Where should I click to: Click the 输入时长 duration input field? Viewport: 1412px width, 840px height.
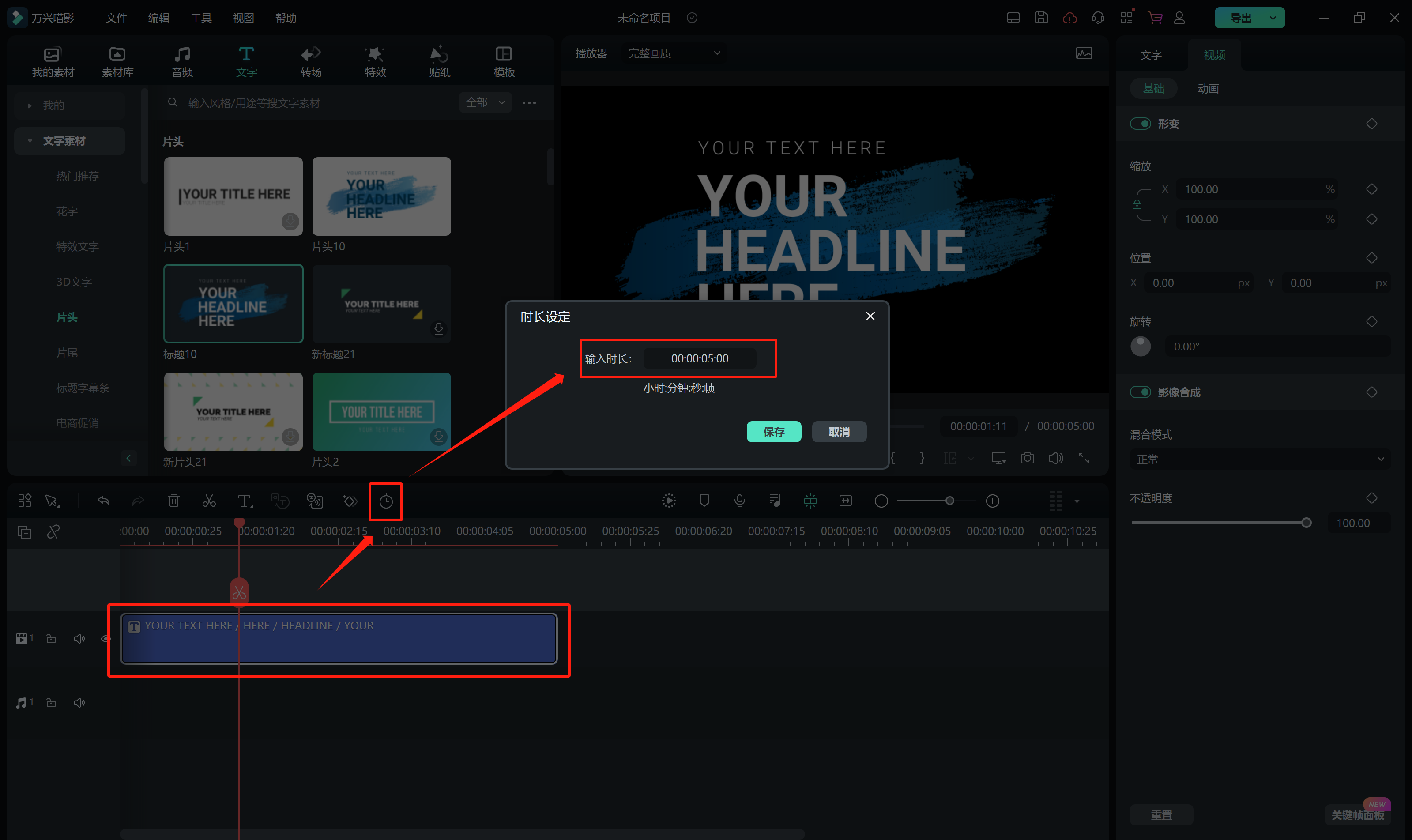point(700,358)
